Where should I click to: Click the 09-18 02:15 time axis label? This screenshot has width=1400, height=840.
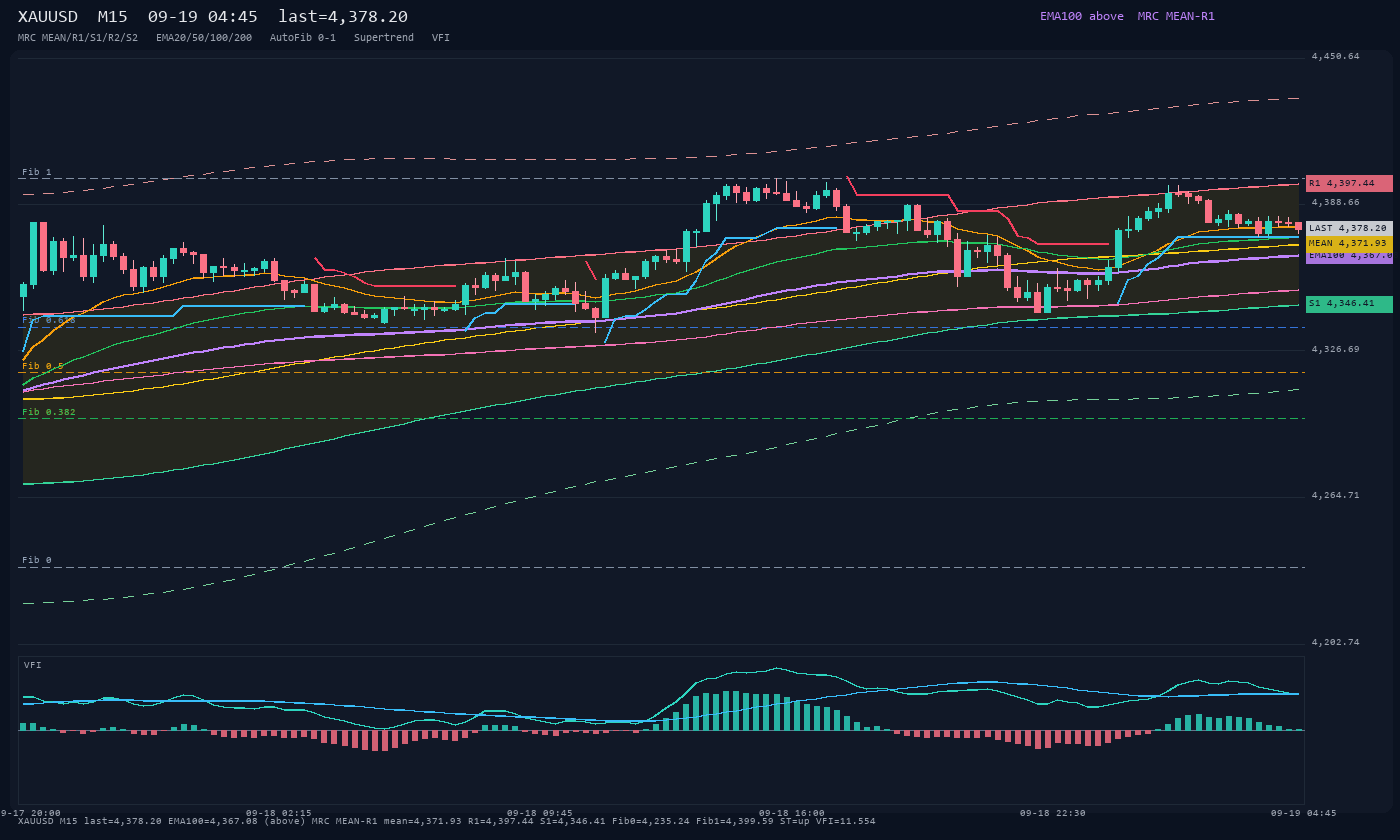click(x=279, y=813)
